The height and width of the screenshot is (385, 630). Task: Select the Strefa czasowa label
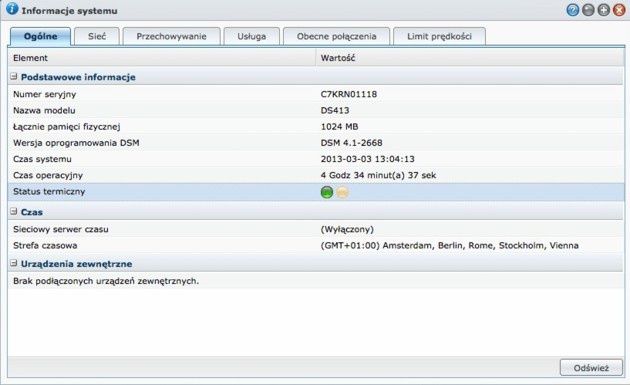pyautogui.click(x=45, y=246)
